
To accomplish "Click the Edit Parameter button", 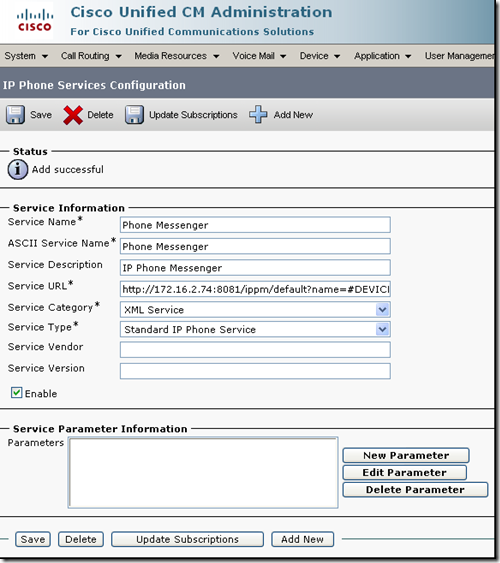I will point(405,473).
